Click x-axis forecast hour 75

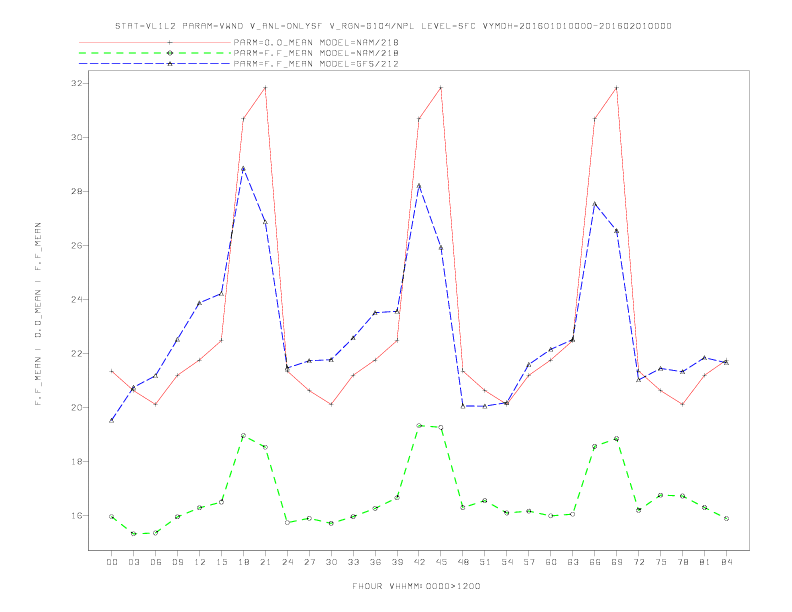pyautogui.click(x=661, y=562)
